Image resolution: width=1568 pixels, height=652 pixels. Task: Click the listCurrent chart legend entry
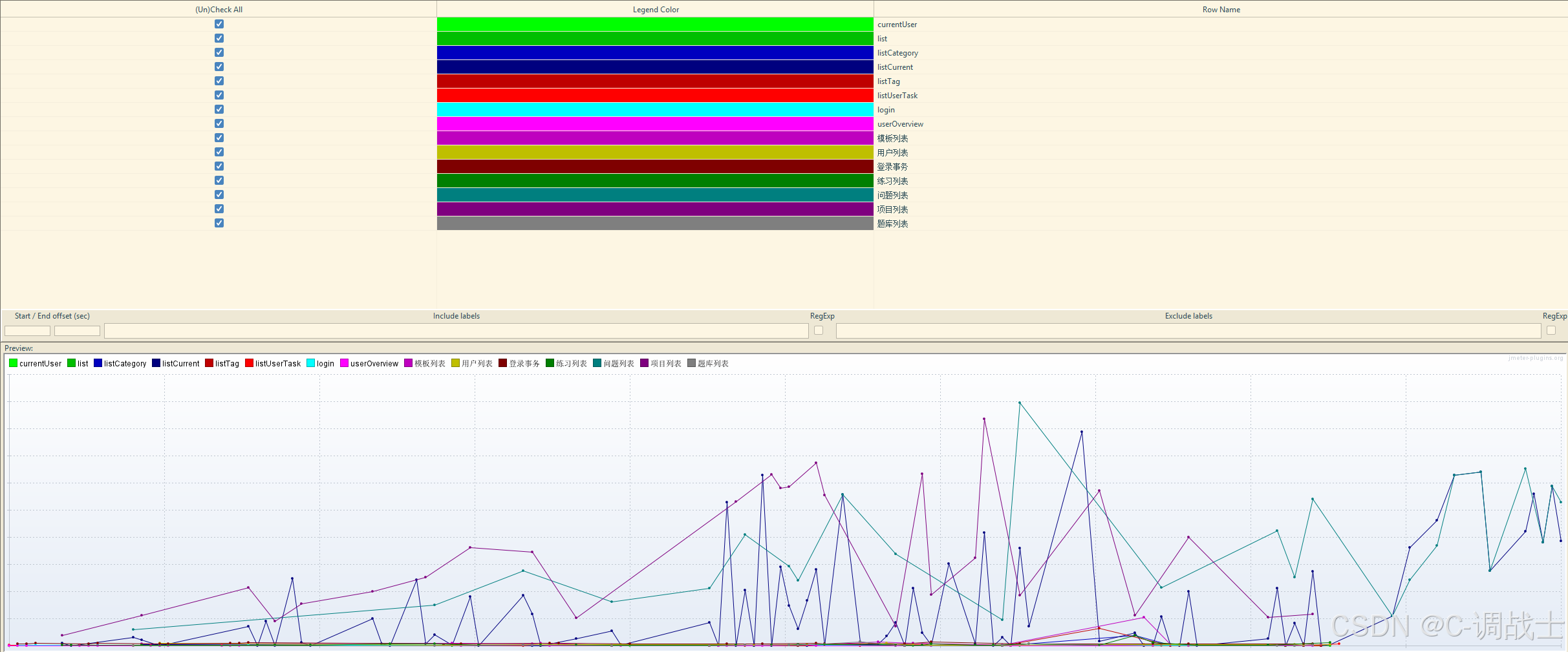176,363
